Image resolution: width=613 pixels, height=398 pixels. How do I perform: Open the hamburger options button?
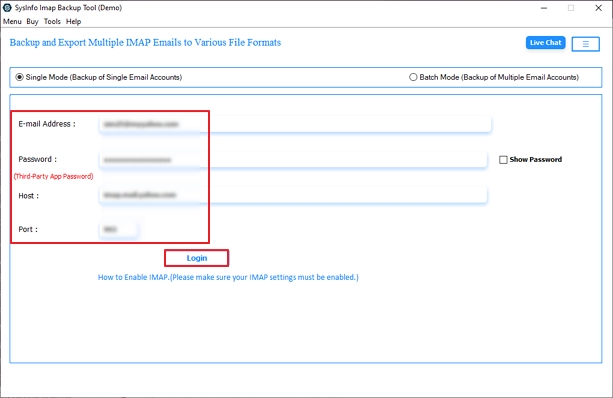click(585, 44)
